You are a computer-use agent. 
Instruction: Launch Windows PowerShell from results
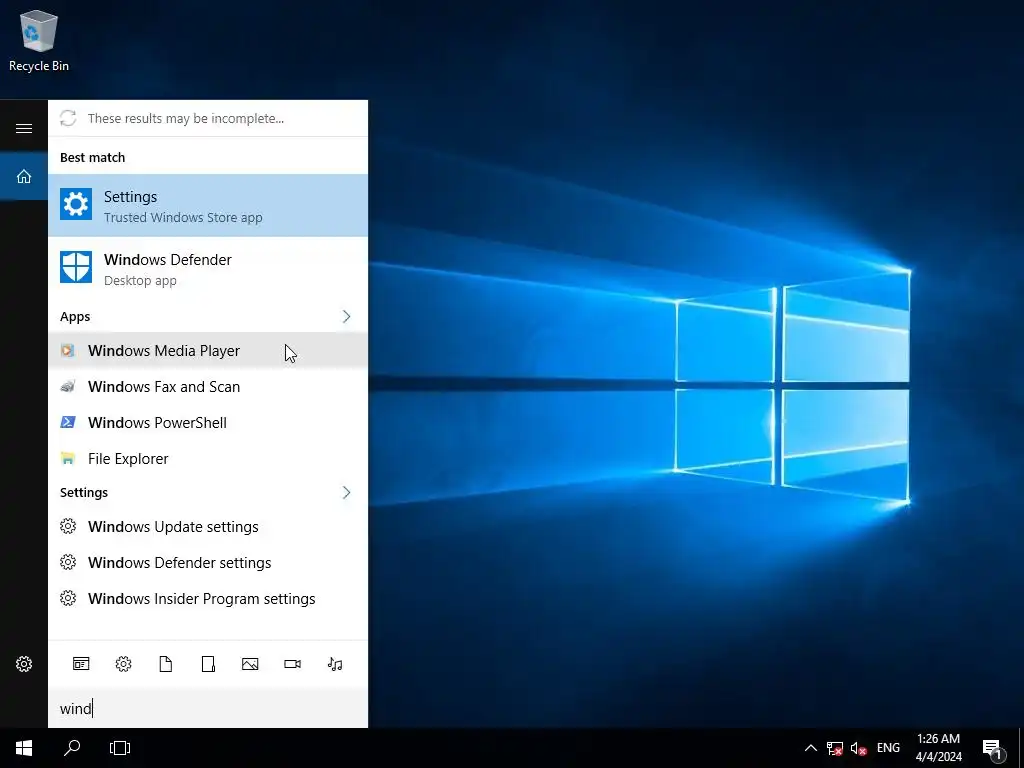(208, 423)
